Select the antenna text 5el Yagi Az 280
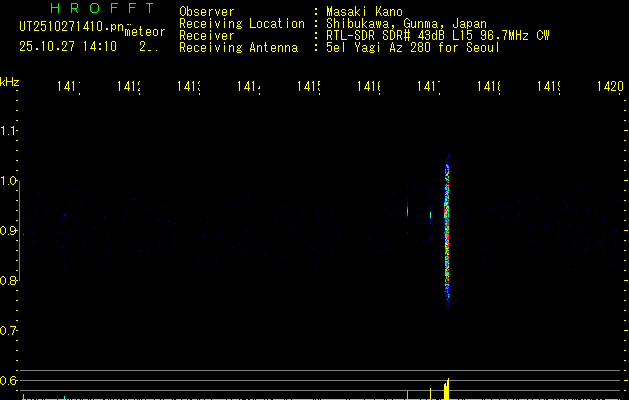 point(380,48)
